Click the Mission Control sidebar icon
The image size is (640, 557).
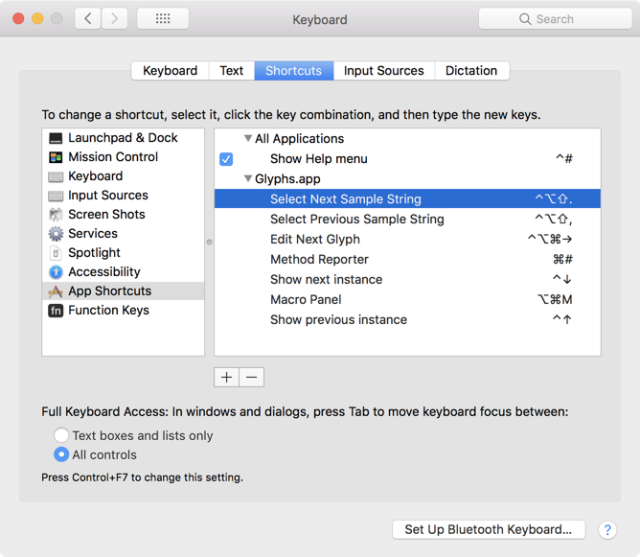(x=56, y=157)
